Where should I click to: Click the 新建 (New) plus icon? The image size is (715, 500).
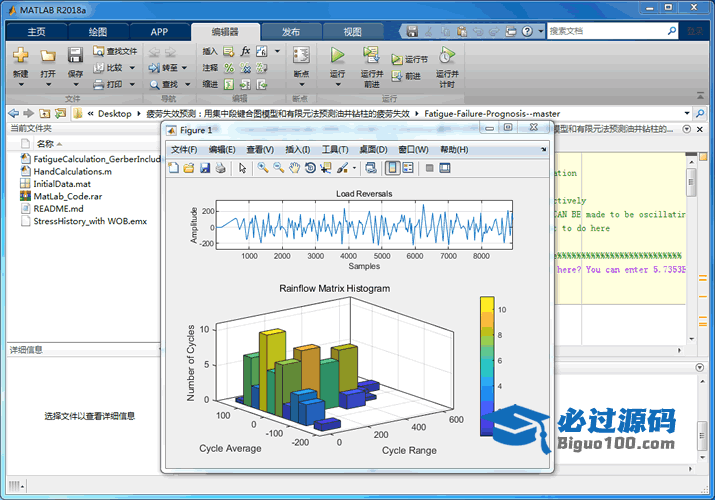(x=21, y=56)
